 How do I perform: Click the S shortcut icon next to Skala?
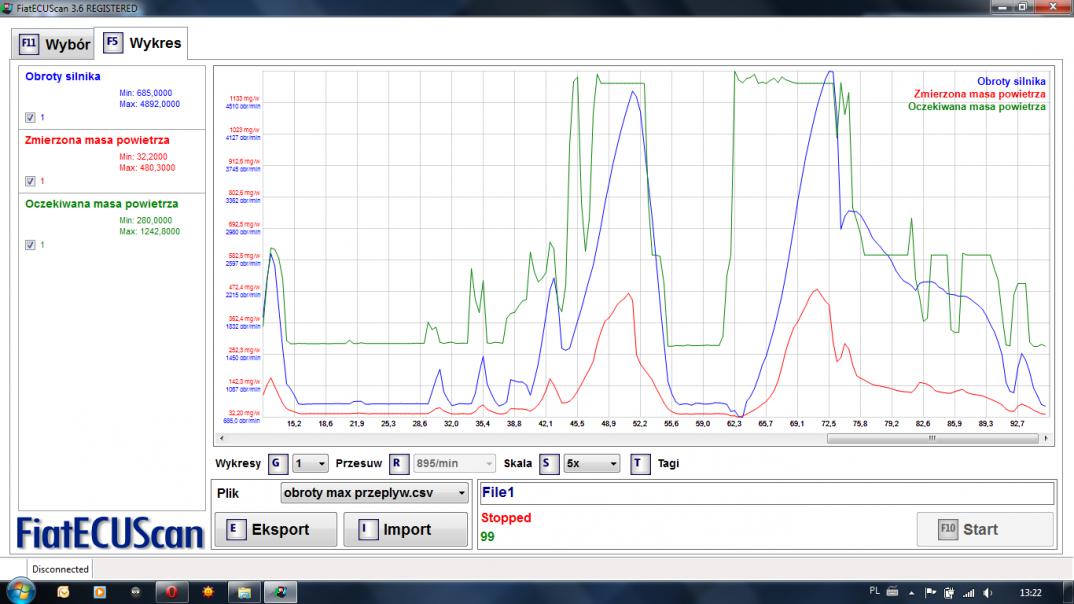click(x=548, y=464)
